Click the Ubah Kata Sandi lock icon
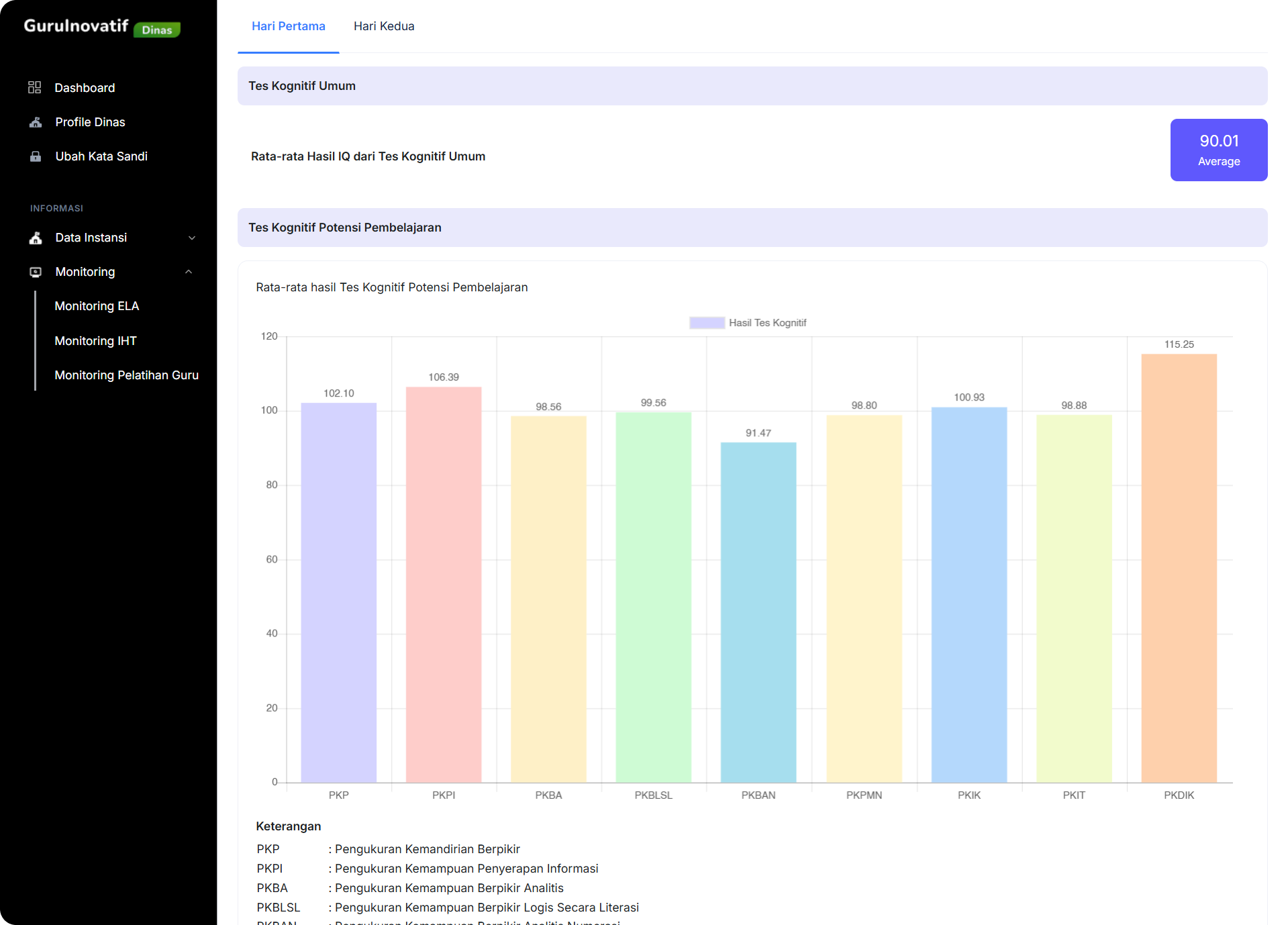This screenshot has height=925, width=1288. pos(36,156)
